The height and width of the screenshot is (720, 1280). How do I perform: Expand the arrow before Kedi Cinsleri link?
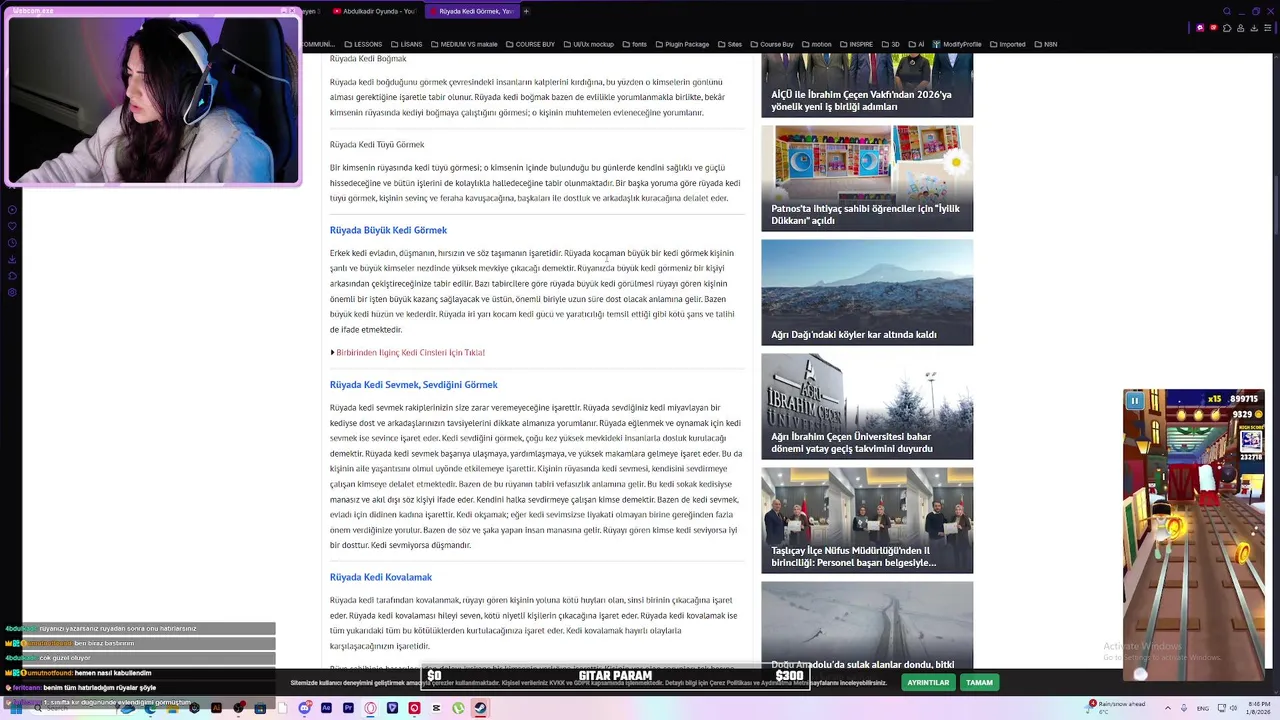[332, 352]
